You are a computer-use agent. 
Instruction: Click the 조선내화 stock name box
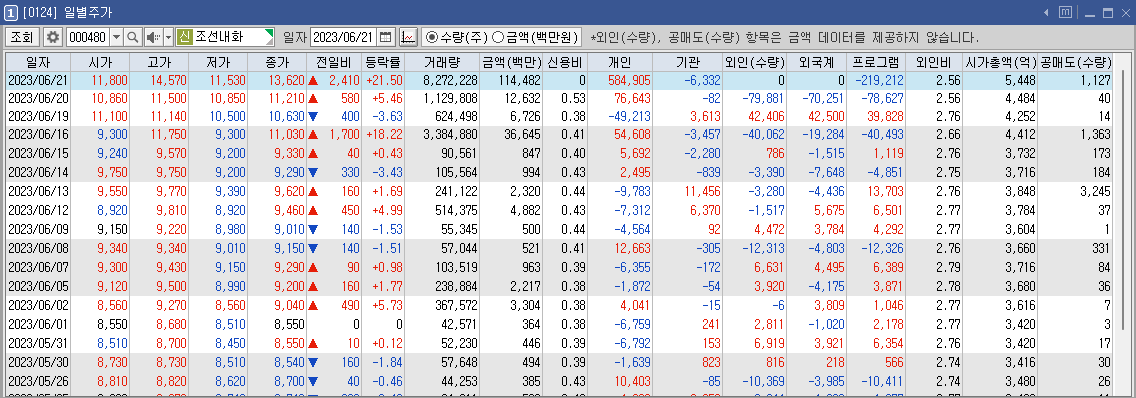[x=233, y=37]
